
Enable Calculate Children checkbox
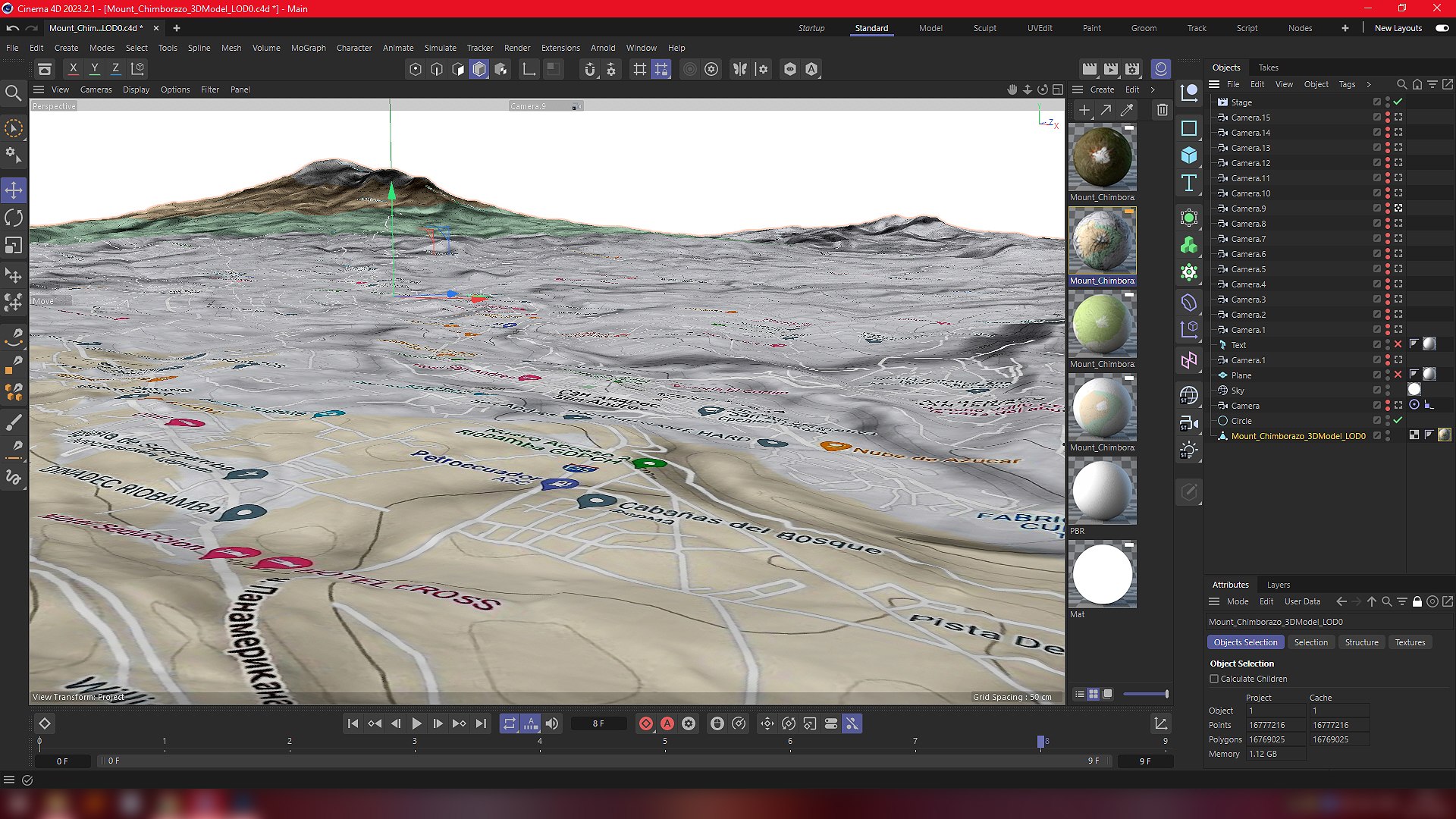click(1214, 679)
